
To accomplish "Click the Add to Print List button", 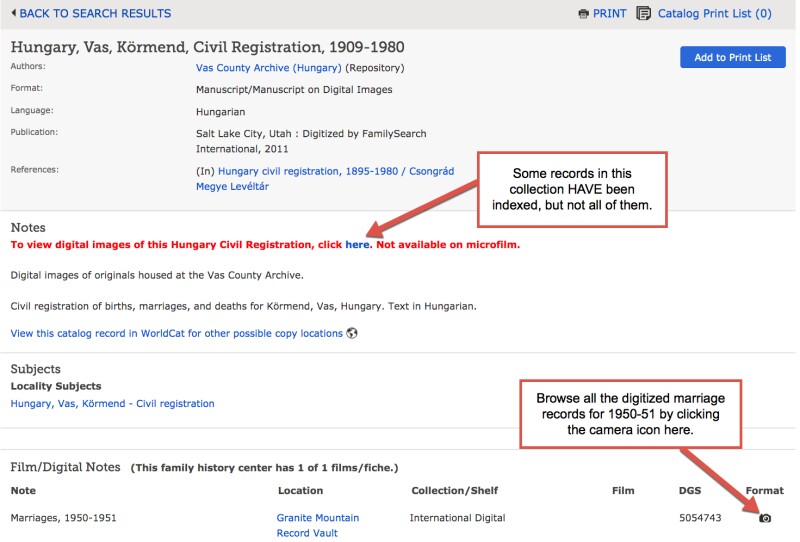I will [732, 57].
